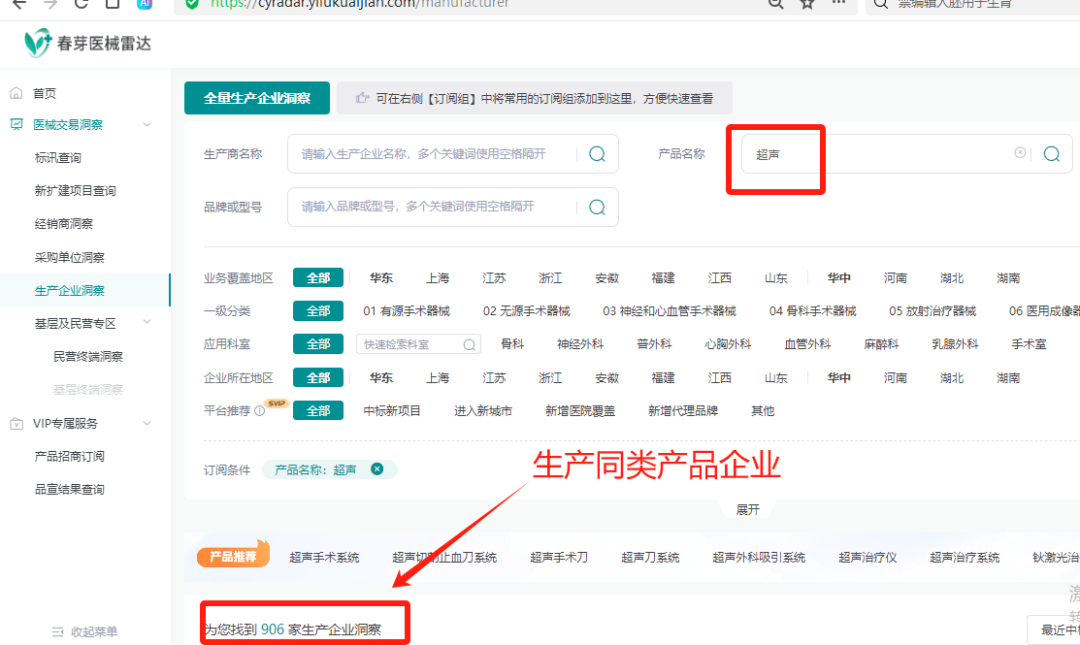Click the 春芽医械雷达 logo

(x=75, y=42)
